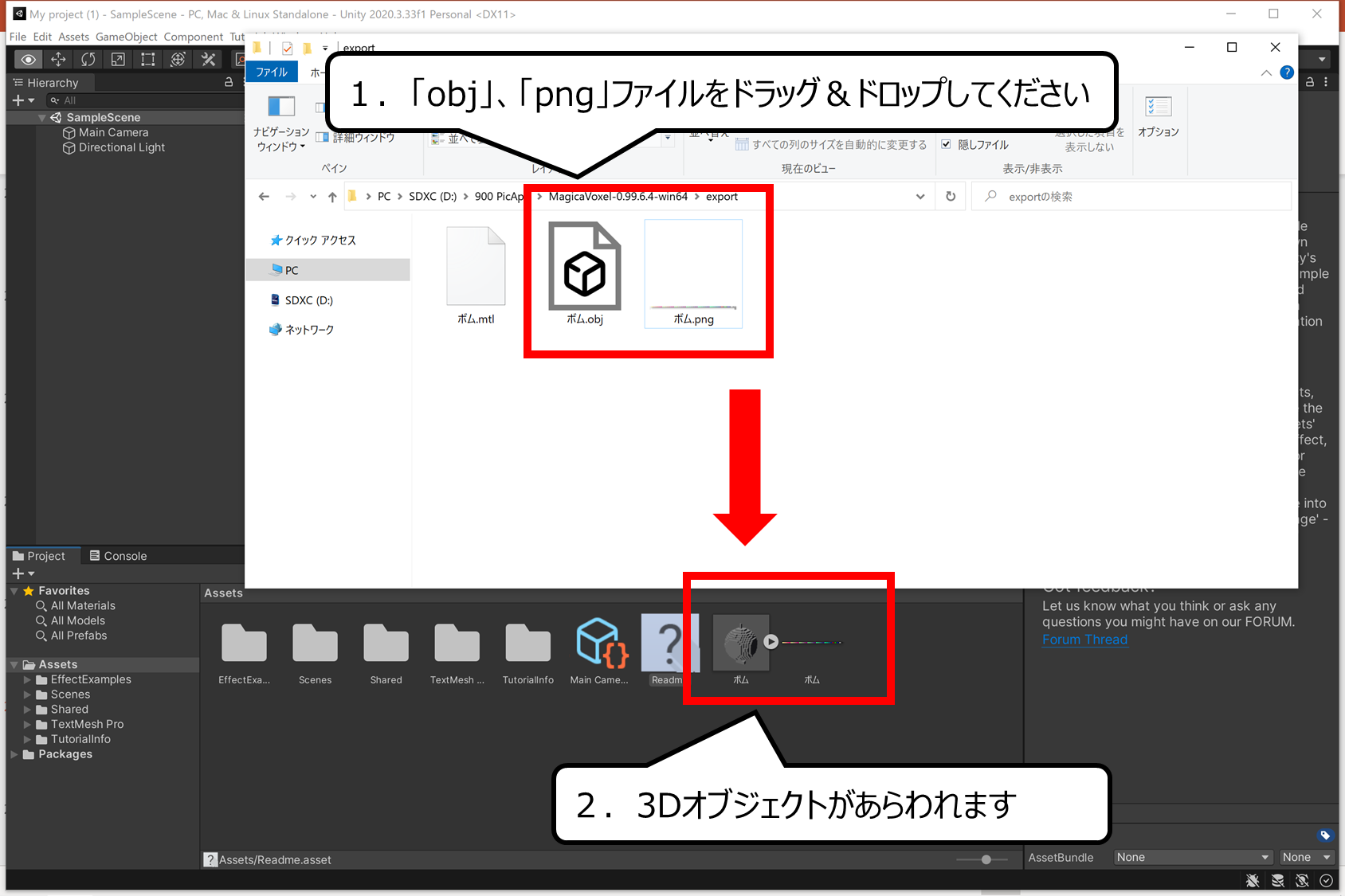Switch to the Console tab

(118, 556)
